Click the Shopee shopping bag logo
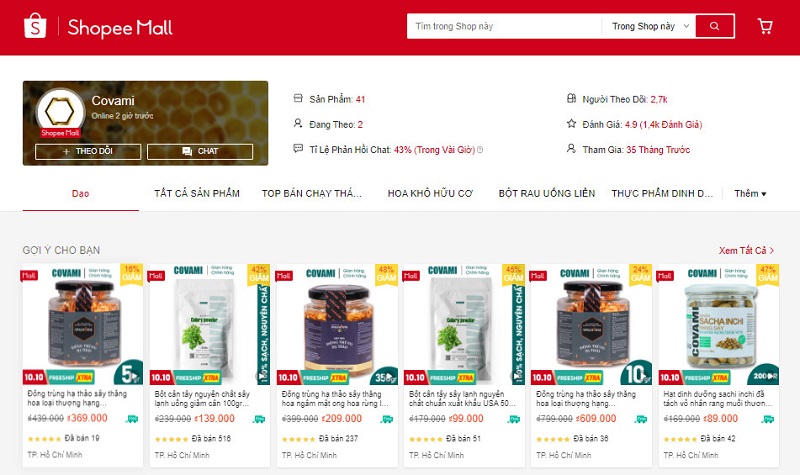 pos(35,26)
